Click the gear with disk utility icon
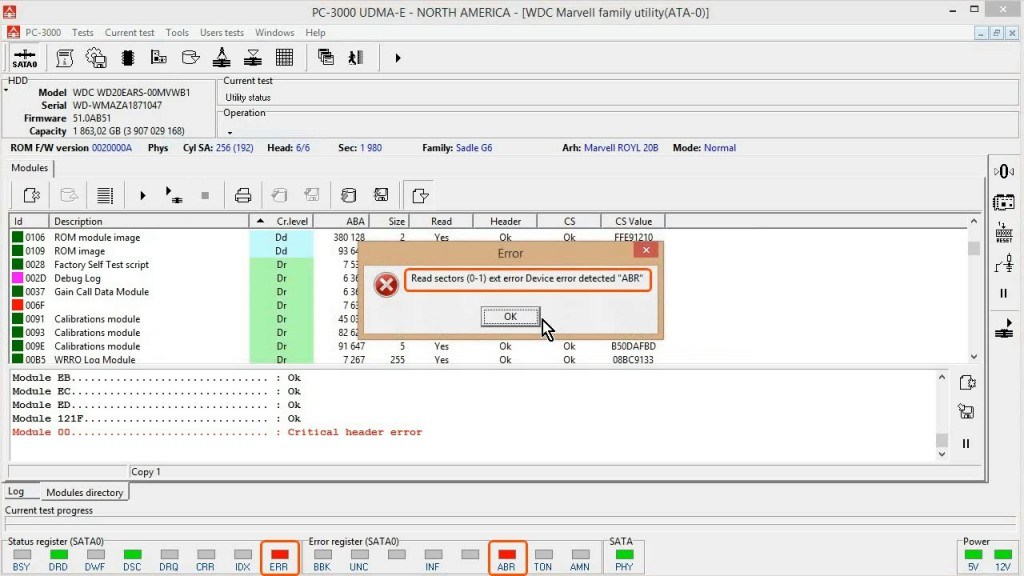 coord(96,58)
